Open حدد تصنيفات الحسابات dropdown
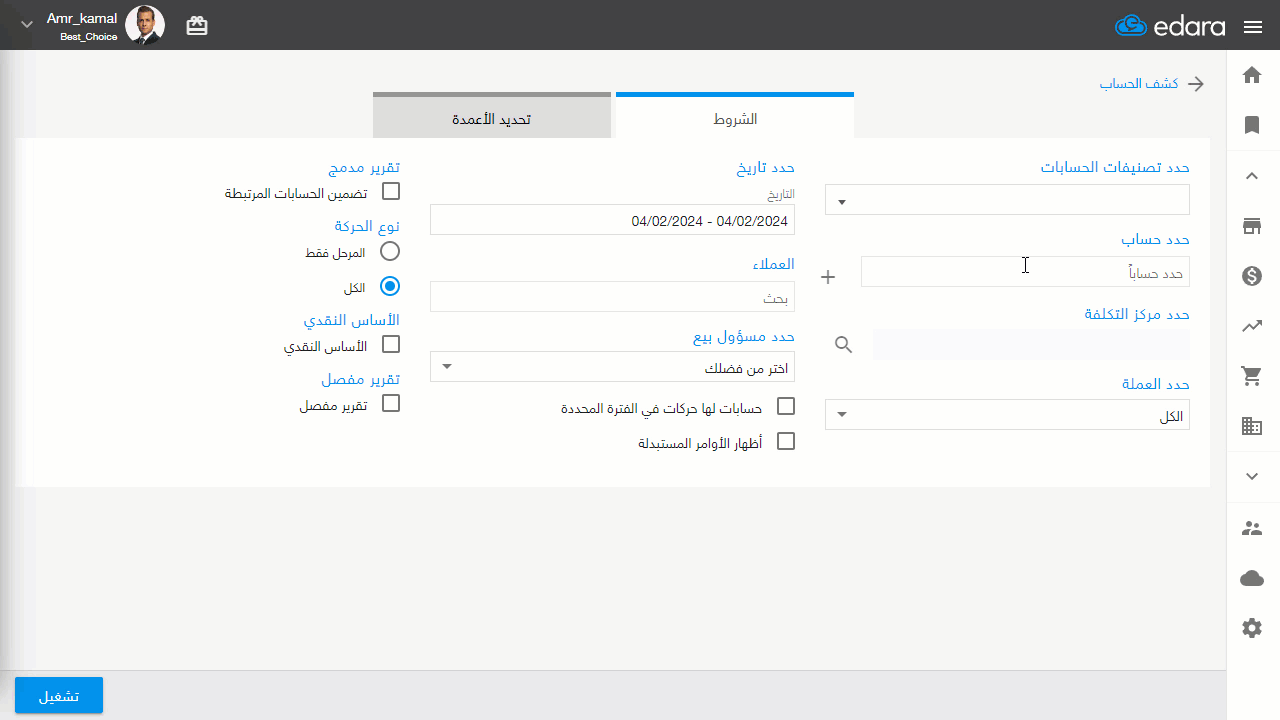This screenshot has height=720, width=1280. (1007, 200)
